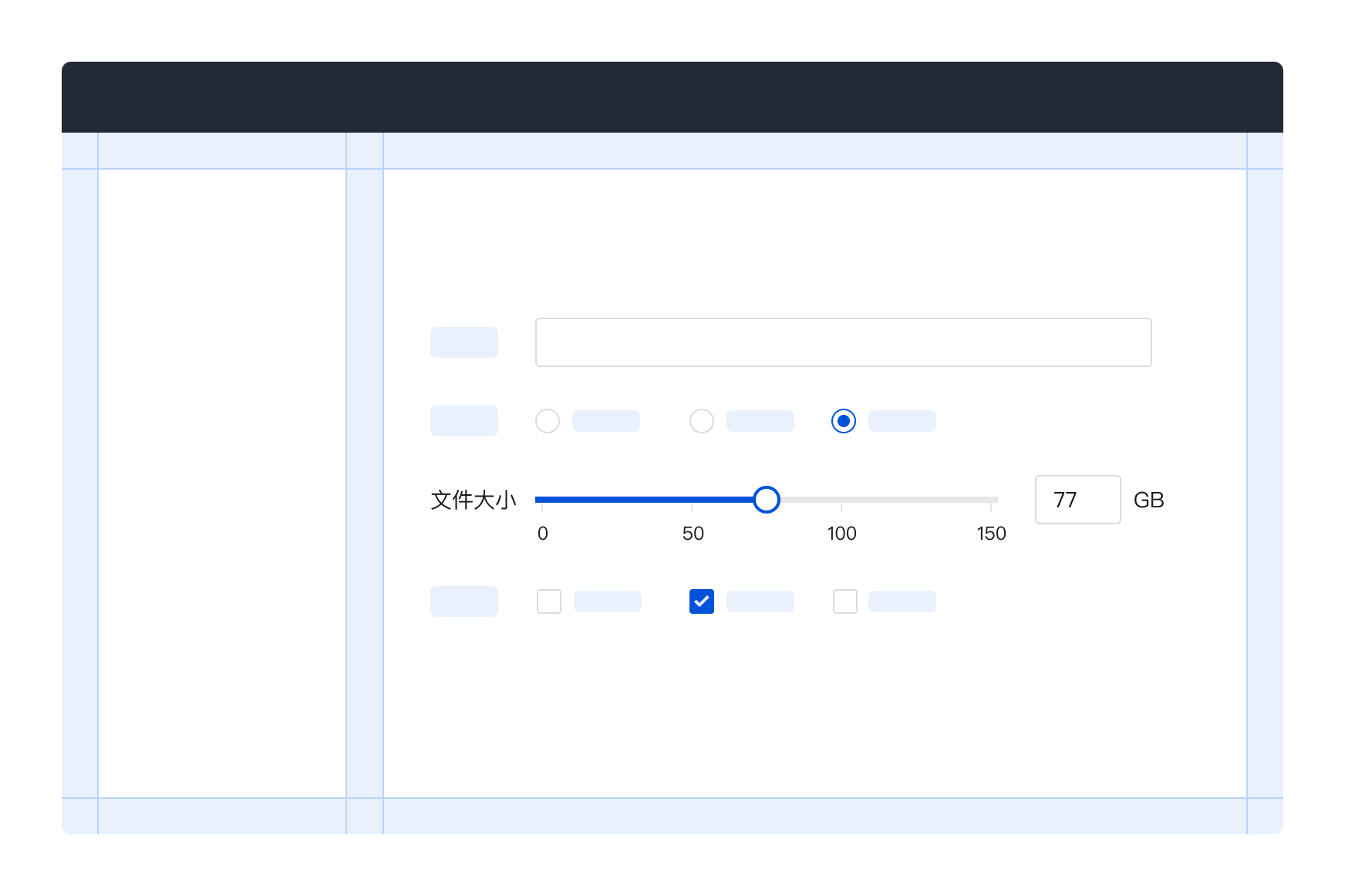Uncheck the blue checked middle checkbox

pyautogui.click(x=701, y=601)
